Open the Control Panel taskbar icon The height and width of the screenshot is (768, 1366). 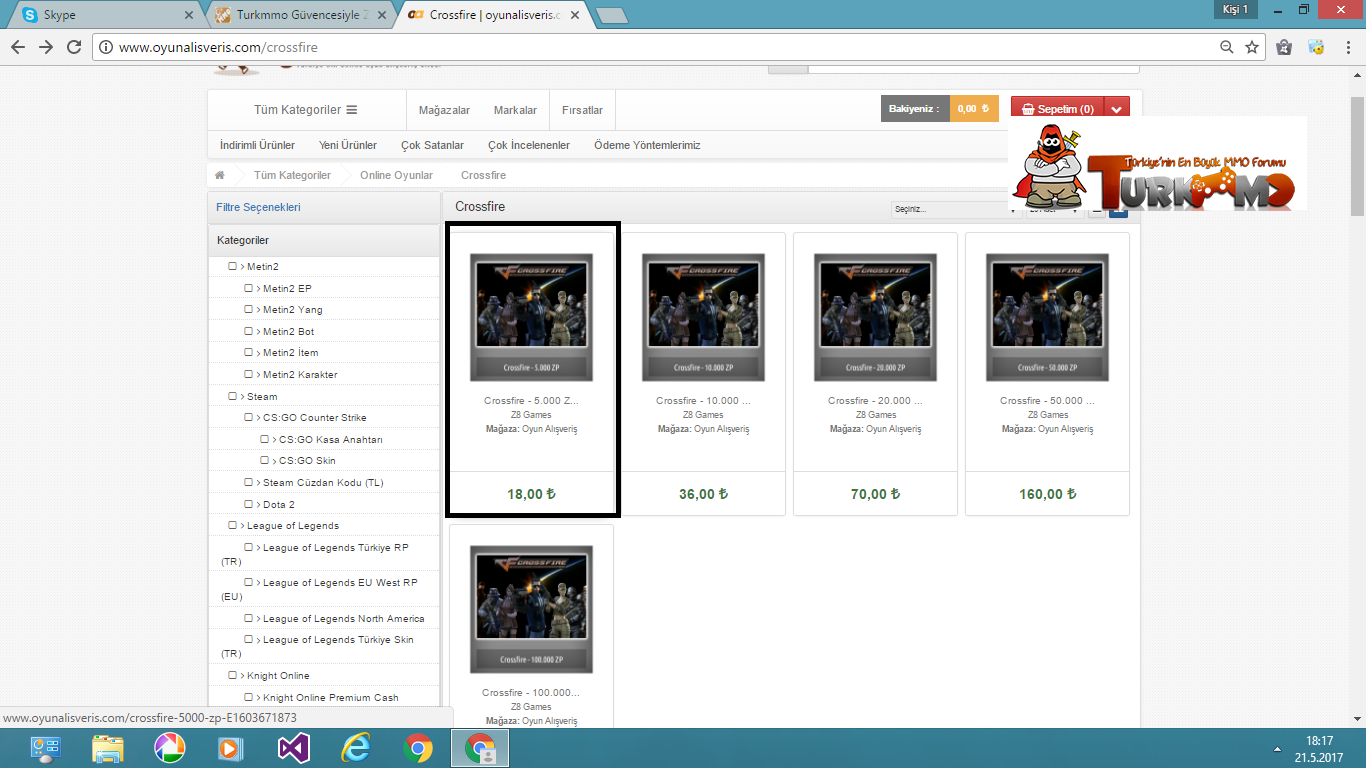(45, 748)
